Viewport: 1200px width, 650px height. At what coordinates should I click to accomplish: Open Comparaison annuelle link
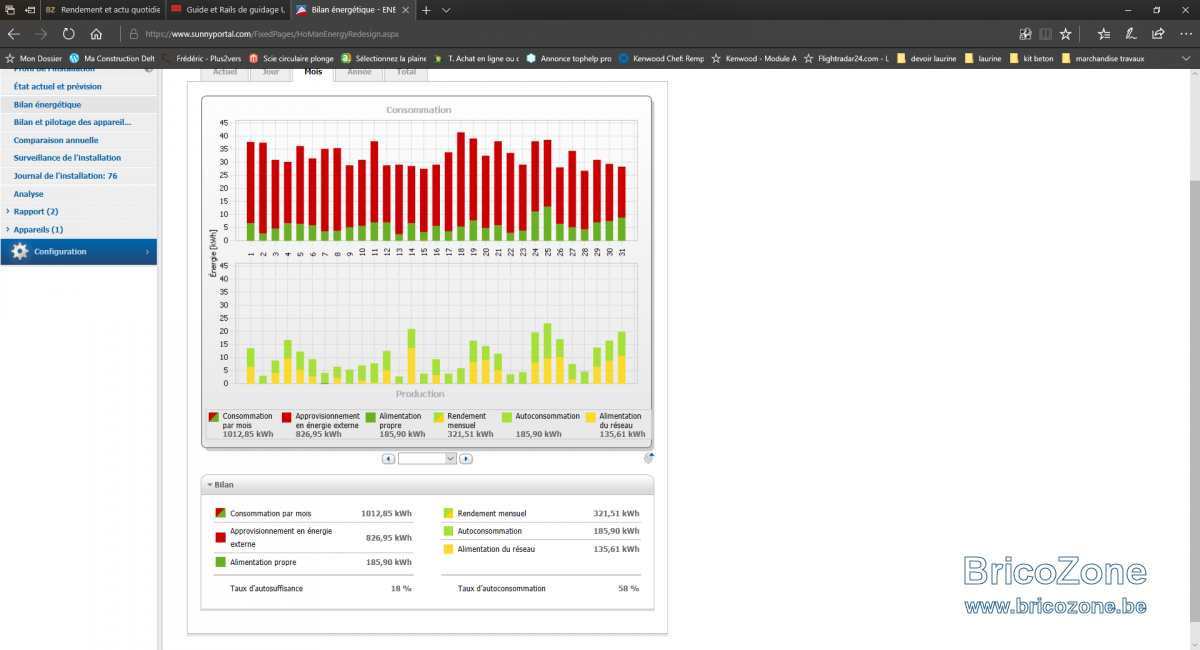(56, 140)
